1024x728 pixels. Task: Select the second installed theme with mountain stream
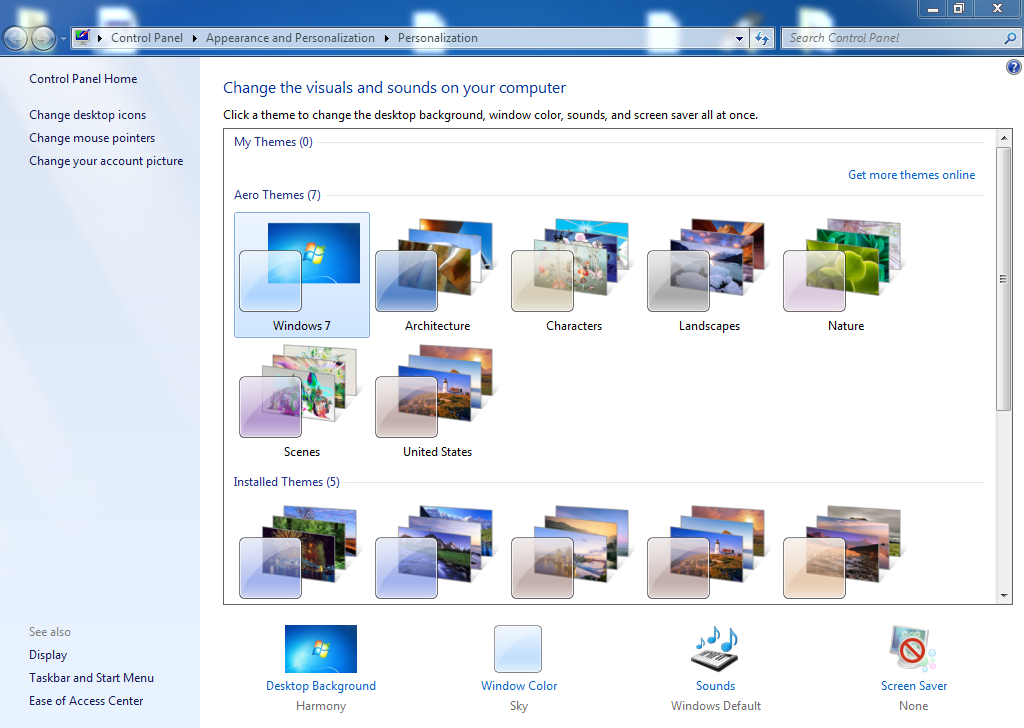[435, 552]
